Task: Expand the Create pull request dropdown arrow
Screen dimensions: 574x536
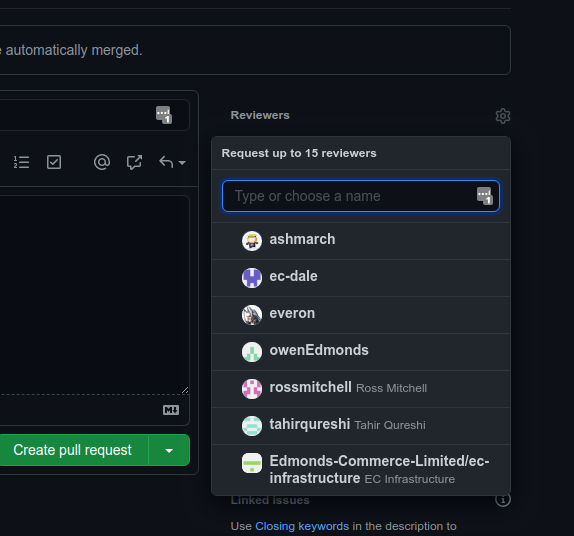Action: (169, 450)
